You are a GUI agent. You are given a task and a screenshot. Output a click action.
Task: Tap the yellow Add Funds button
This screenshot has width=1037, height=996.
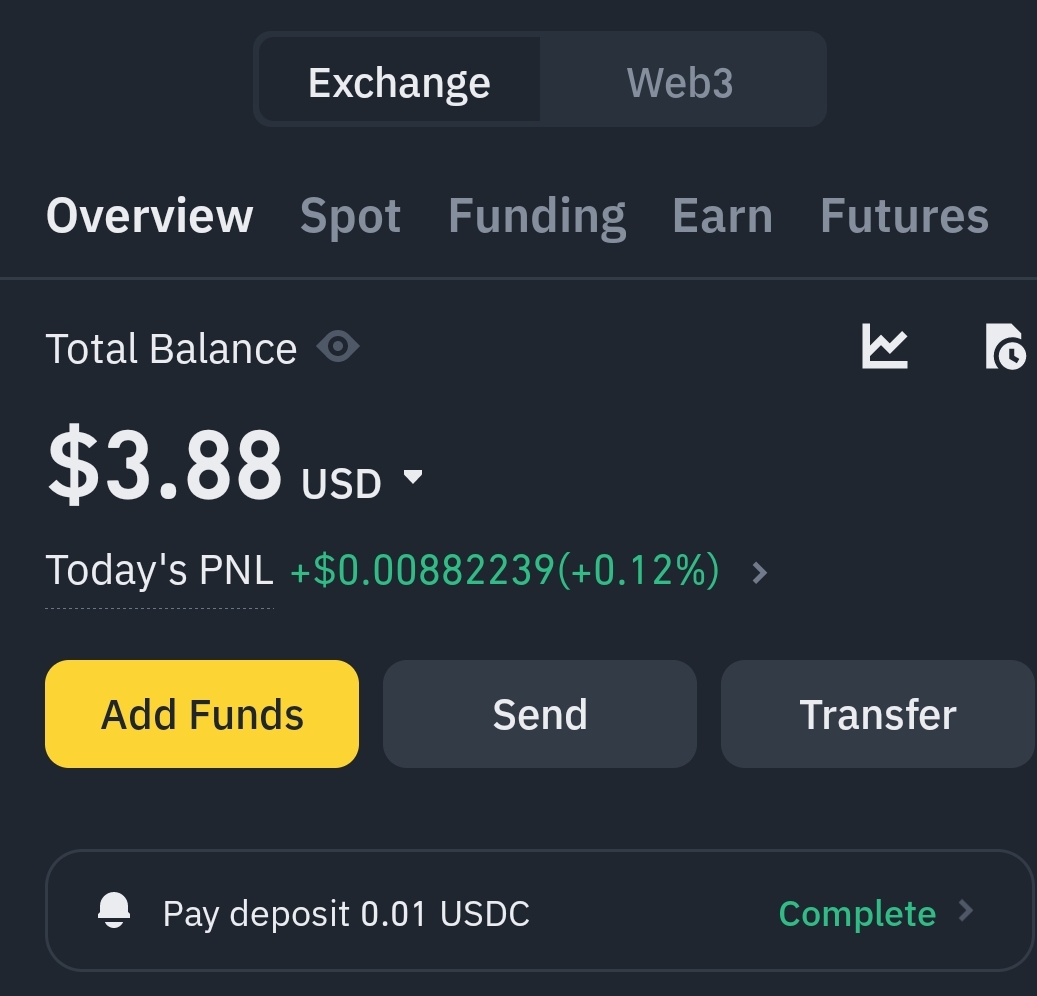tap(202, 714)
